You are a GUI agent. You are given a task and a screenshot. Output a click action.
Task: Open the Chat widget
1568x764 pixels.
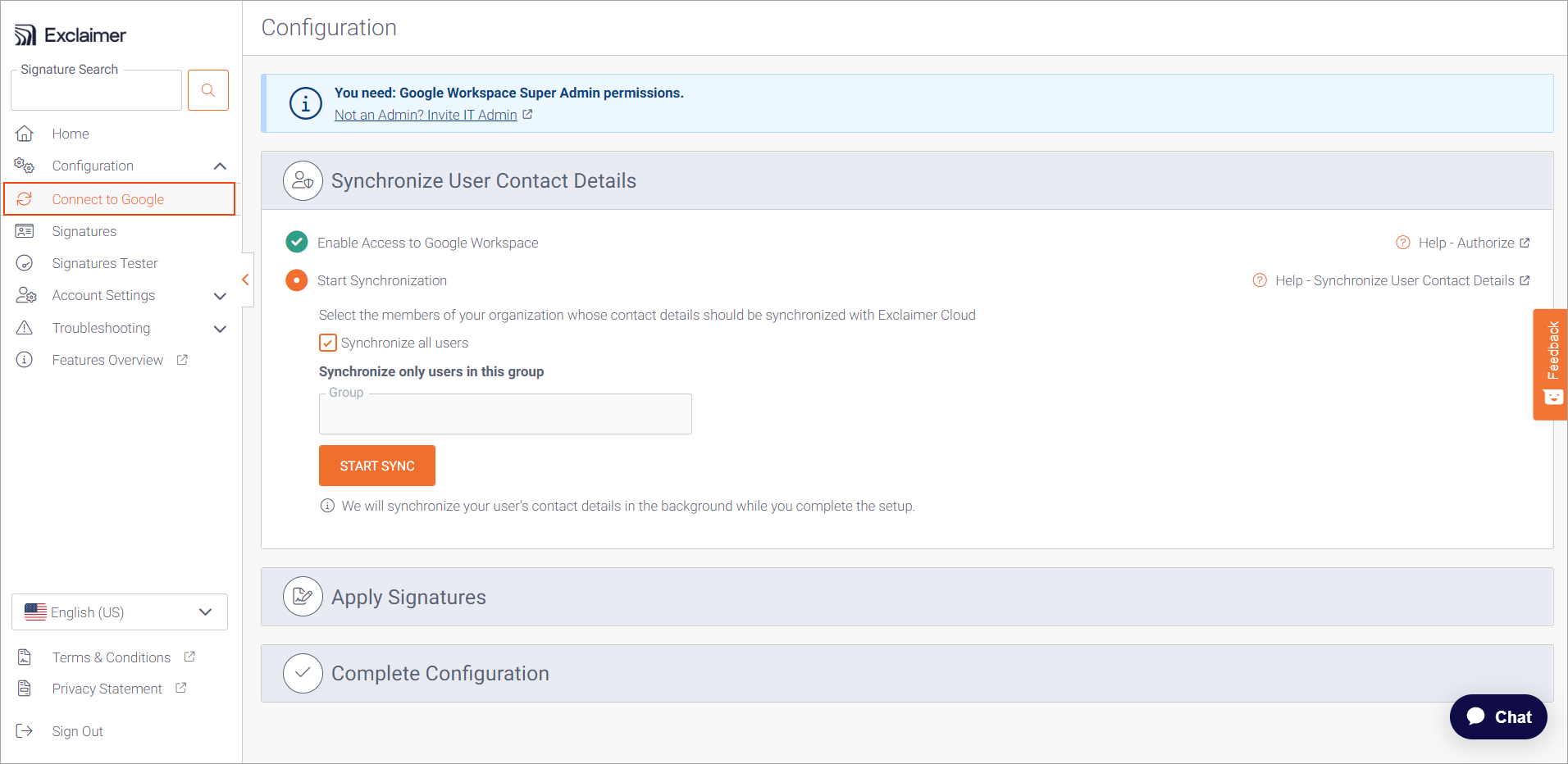[x=1498, y=717]
